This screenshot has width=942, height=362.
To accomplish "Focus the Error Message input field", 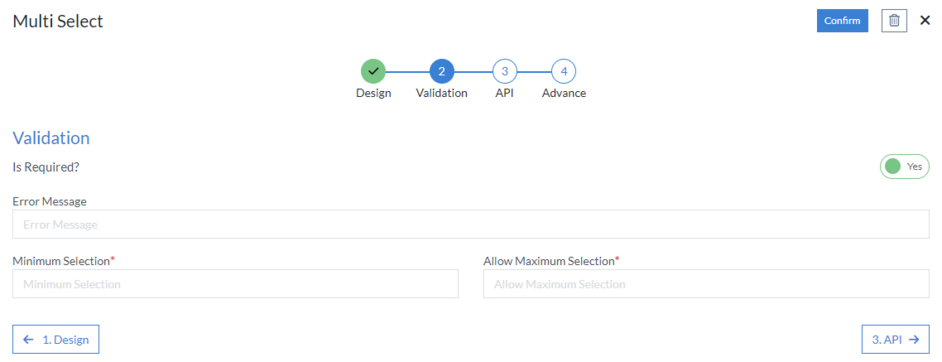I will pos(471,225).
